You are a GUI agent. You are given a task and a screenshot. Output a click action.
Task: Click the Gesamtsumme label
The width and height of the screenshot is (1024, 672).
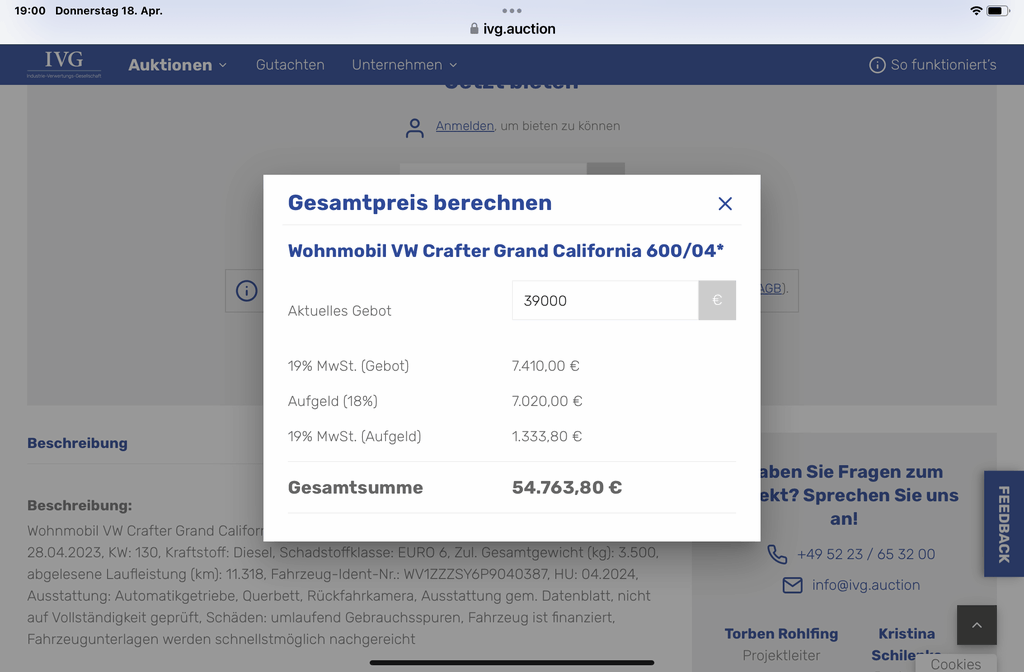point(355,488)
